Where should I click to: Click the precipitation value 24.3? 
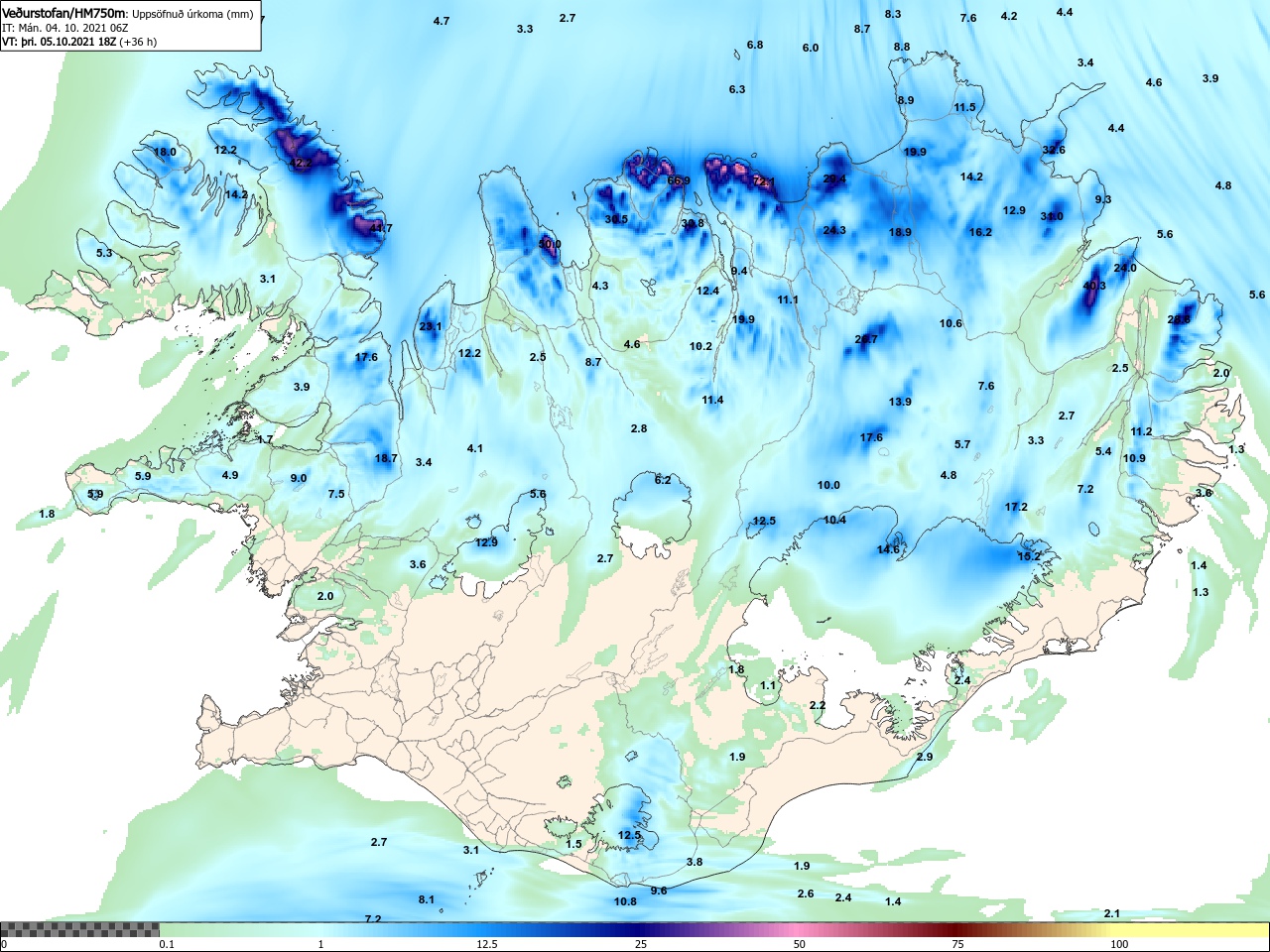coord(834,230)
